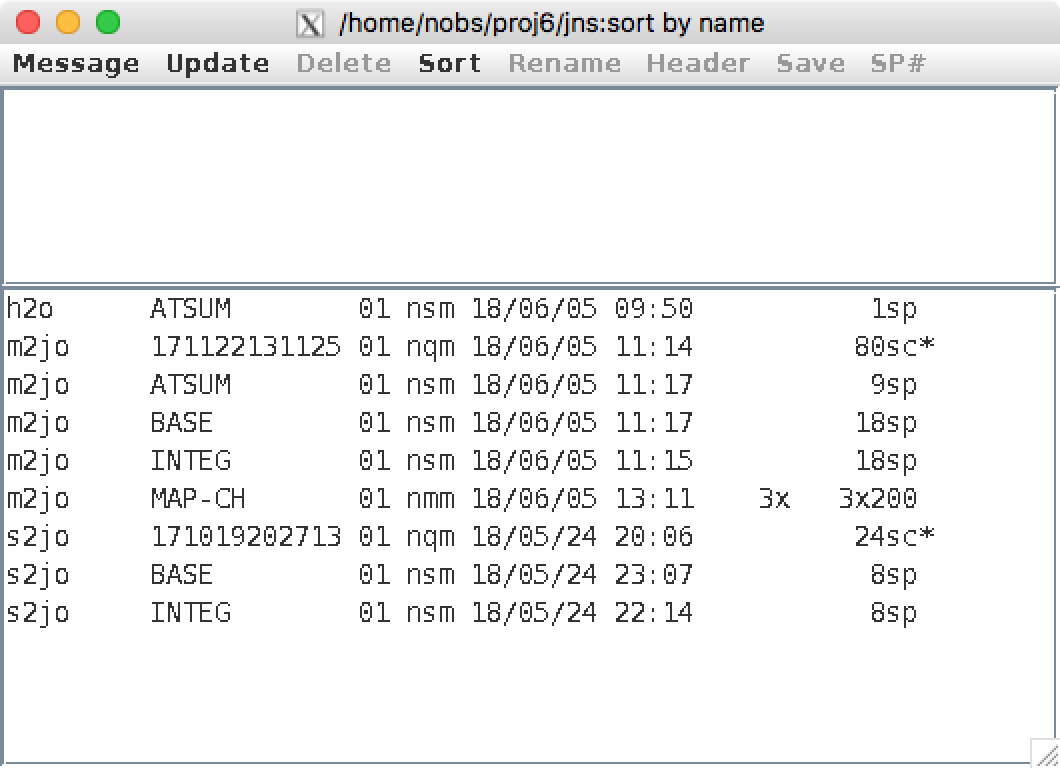The width and height of the screenshot is (1060, 768).
Task: Click the greyed-out Header menu item
Action: tap(698, 64)
